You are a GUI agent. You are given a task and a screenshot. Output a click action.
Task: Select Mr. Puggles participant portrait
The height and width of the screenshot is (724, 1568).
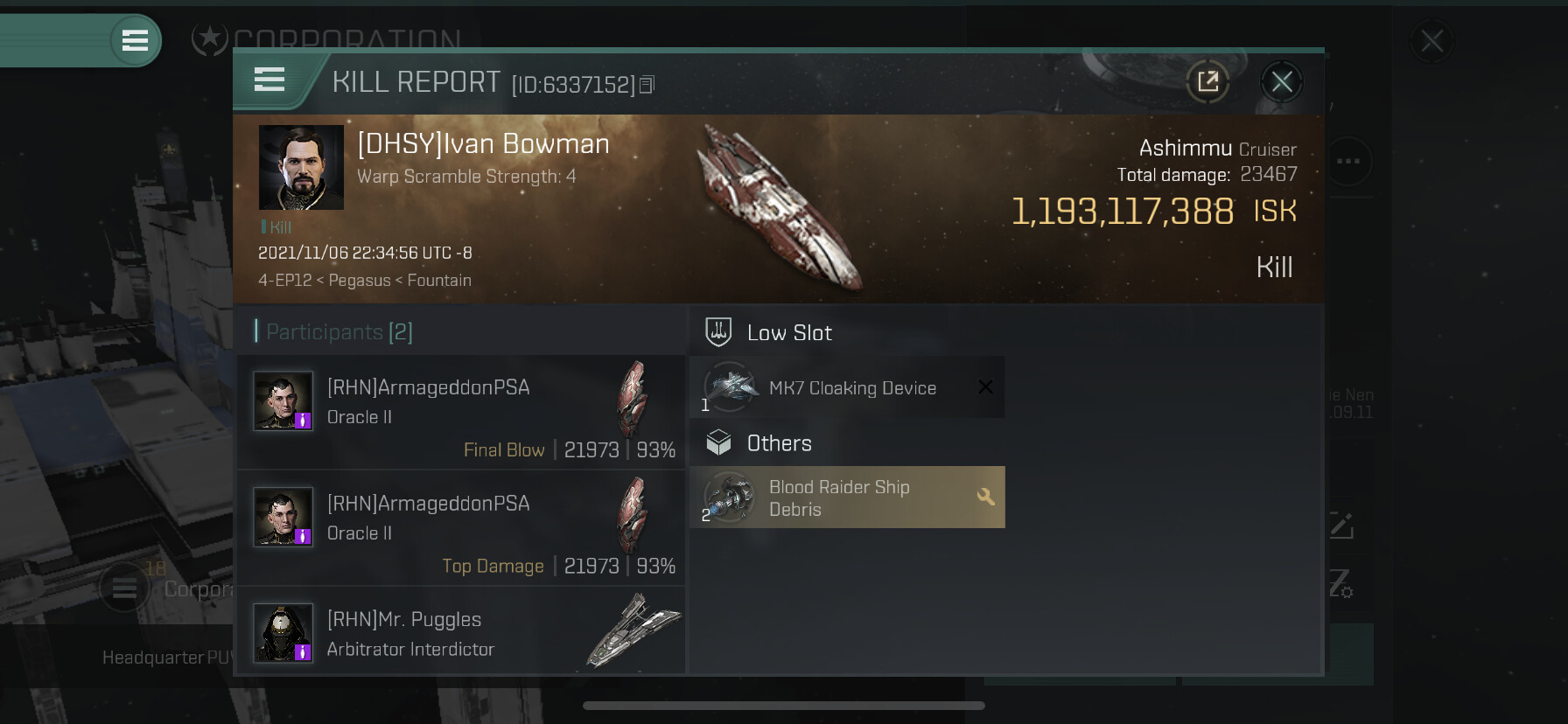[x=283, y=632]
